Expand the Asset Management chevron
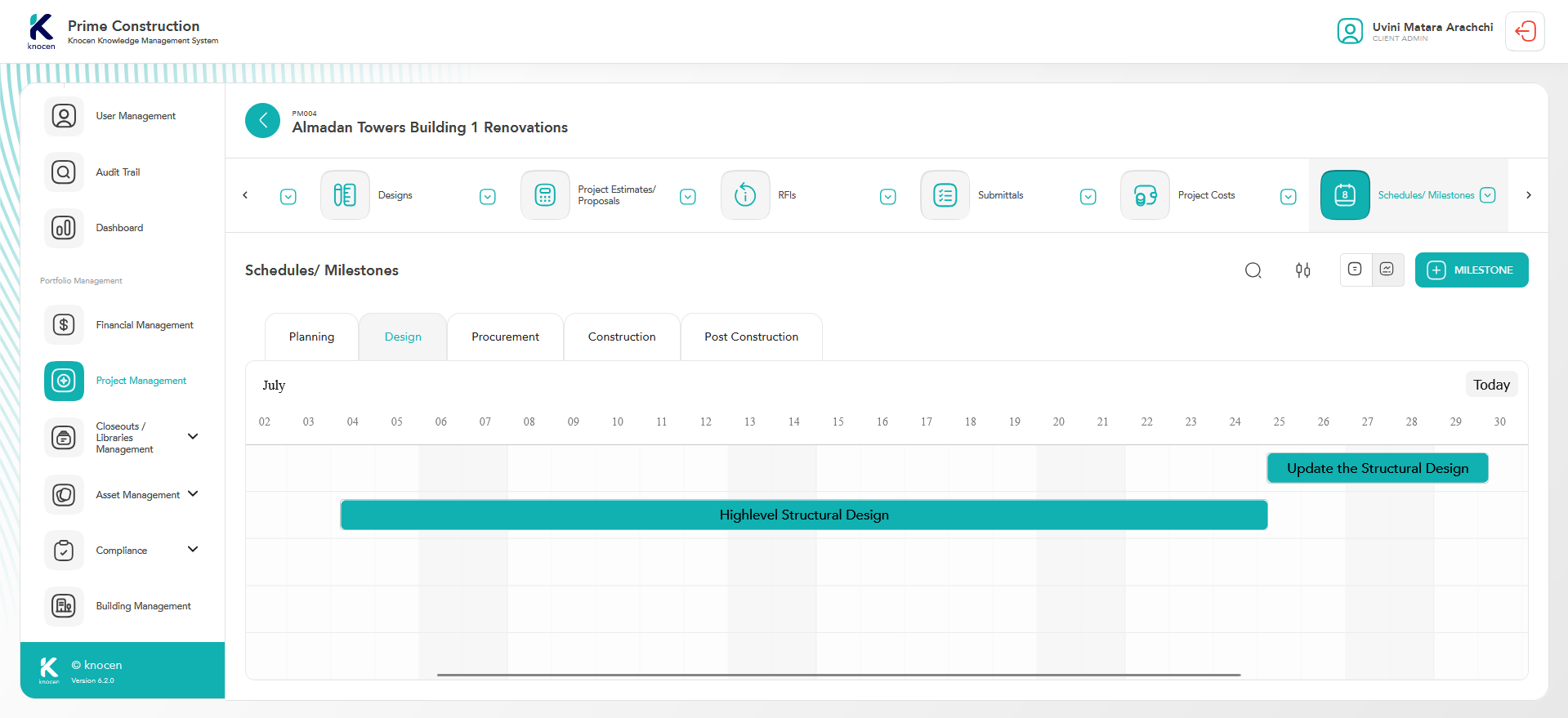 point(193,494)
